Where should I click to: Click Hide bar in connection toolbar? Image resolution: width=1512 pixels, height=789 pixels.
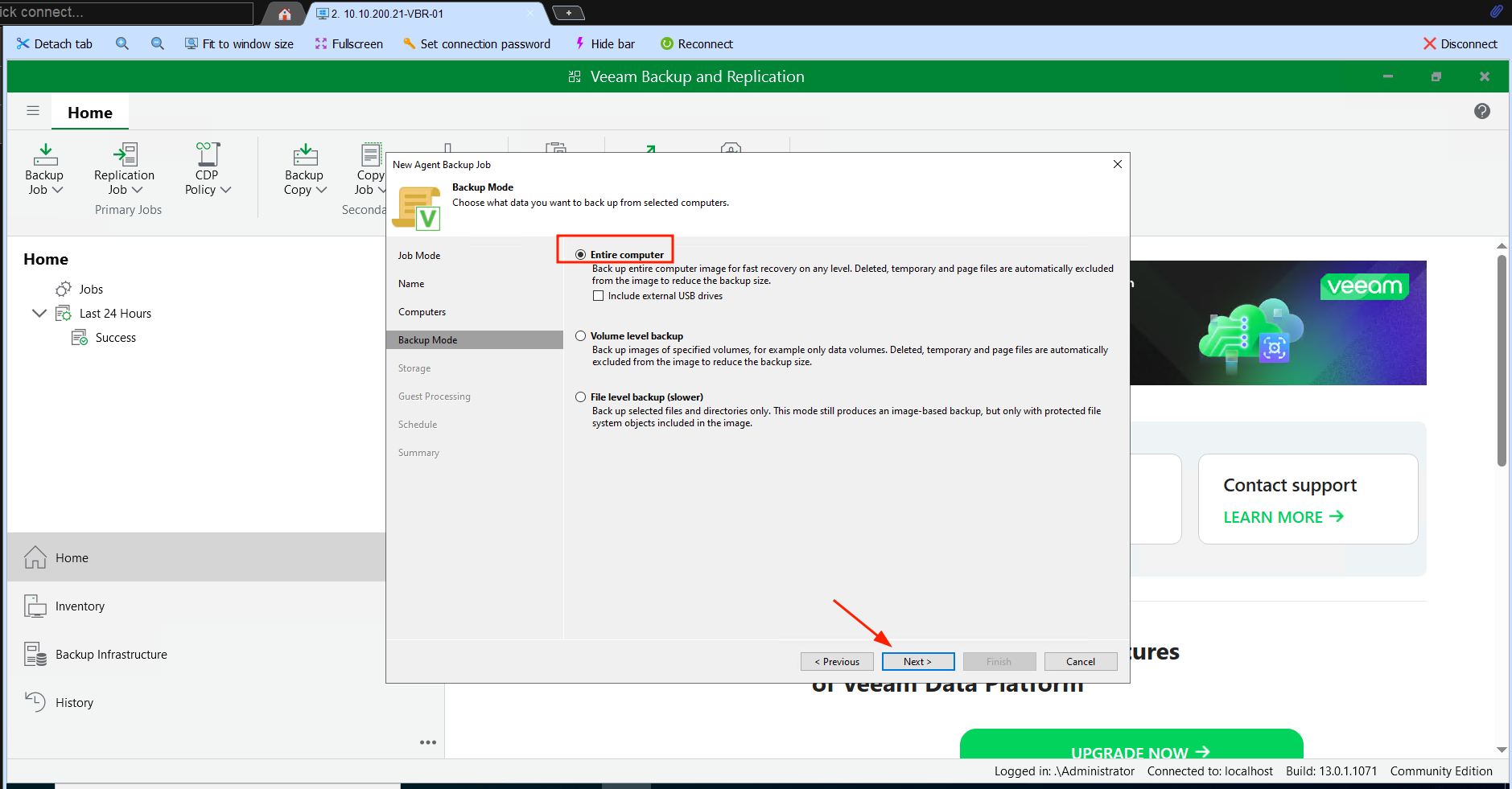point(604,43)
